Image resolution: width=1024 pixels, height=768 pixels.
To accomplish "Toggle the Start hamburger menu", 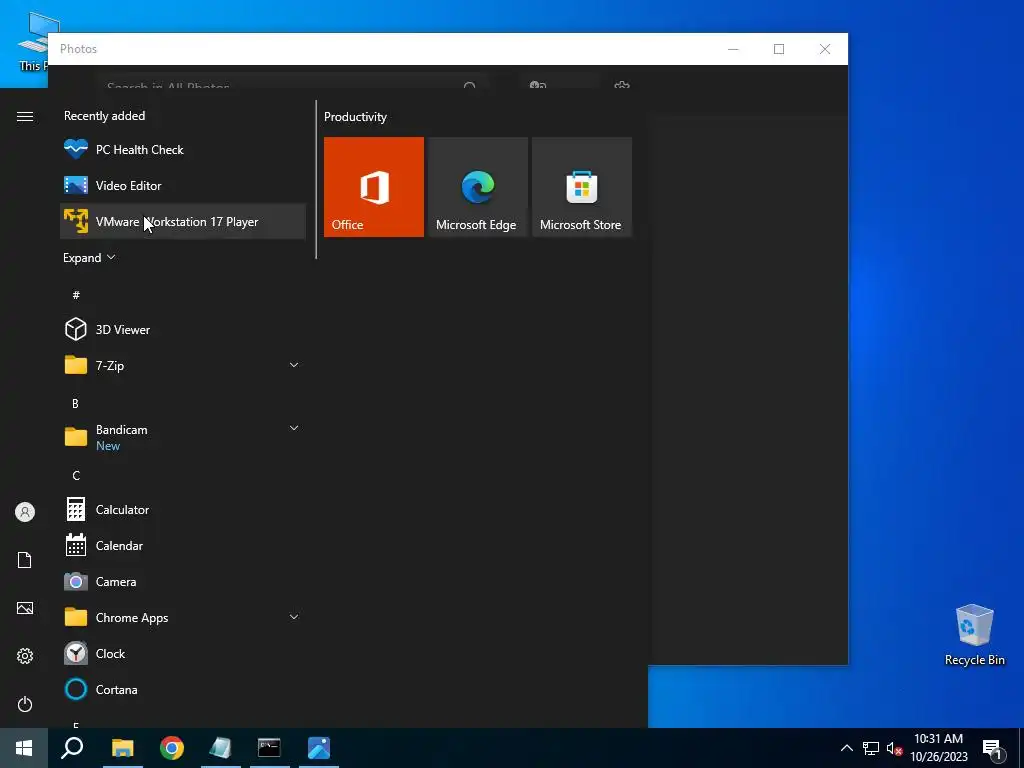I will 25,116.
